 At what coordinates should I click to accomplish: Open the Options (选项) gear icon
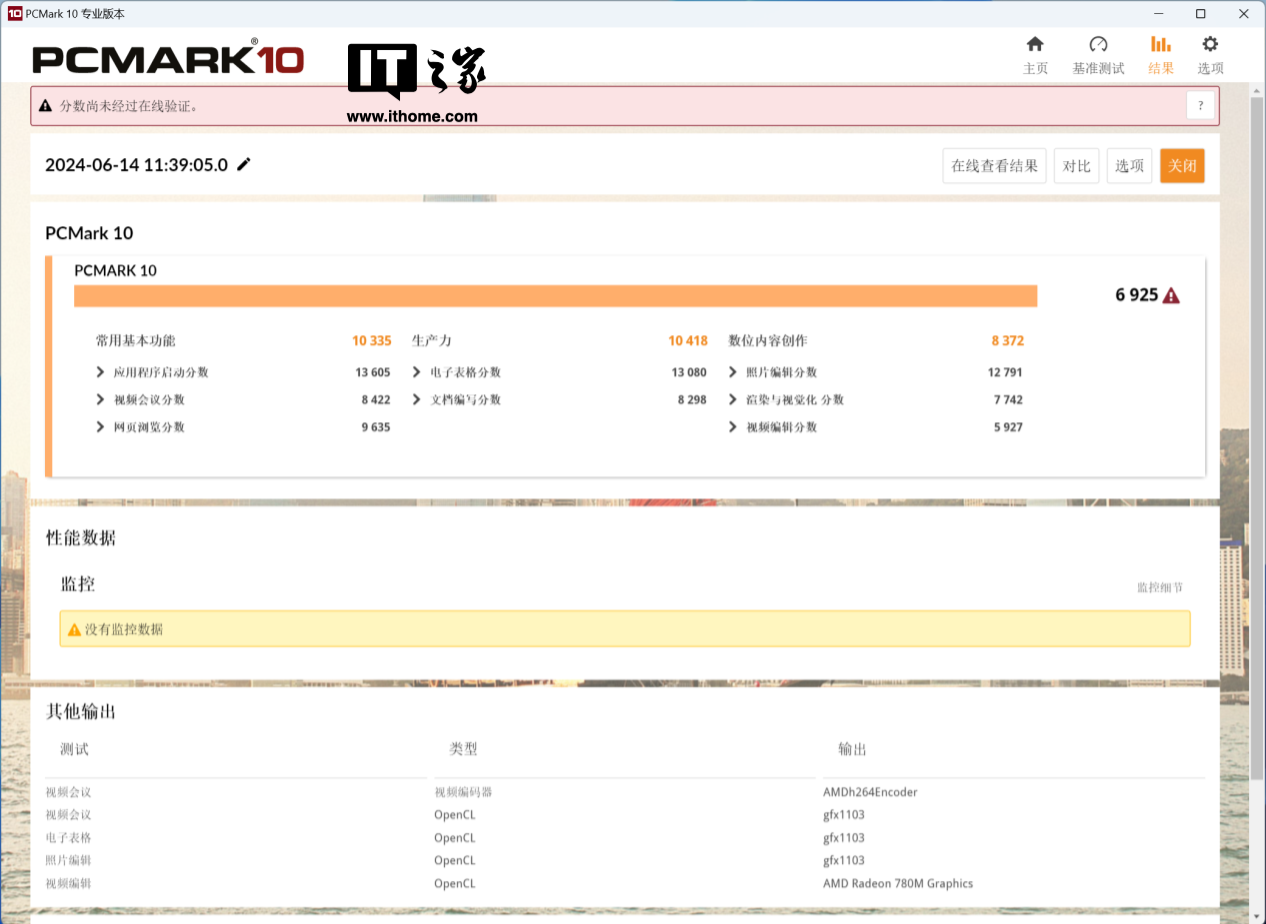click(1210, 45)
